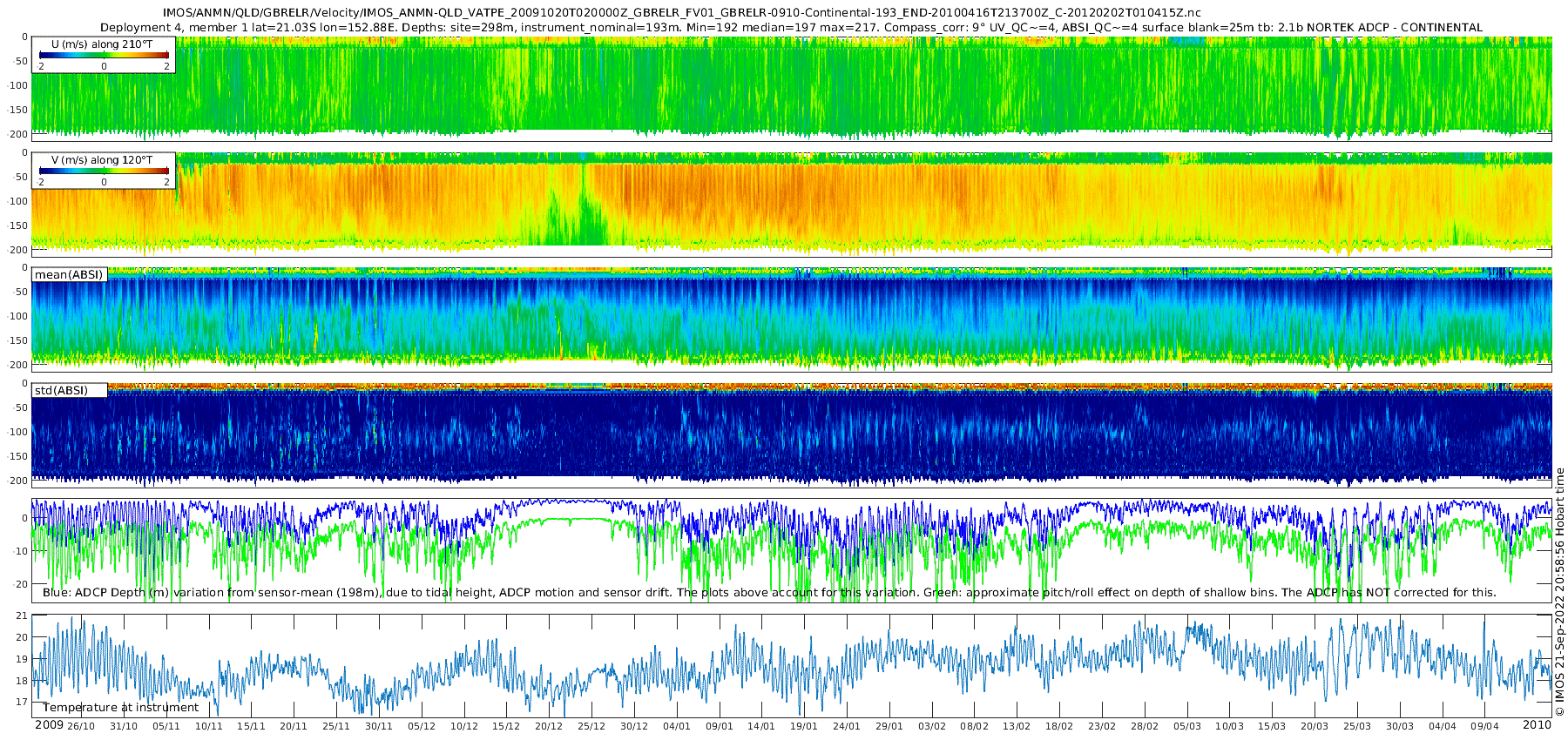This screenshot has height=740, width=1568.
Task: Click the '15/11' date tick label
Action: tap(251, 726)
